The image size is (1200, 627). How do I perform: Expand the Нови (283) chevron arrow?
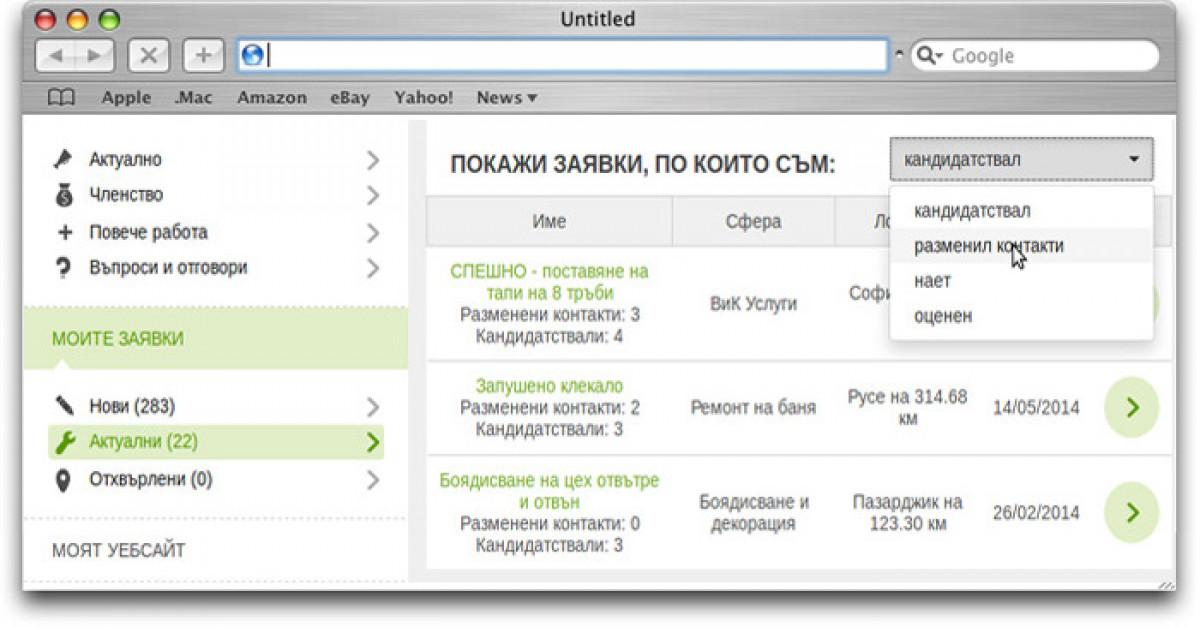[374, 407]
